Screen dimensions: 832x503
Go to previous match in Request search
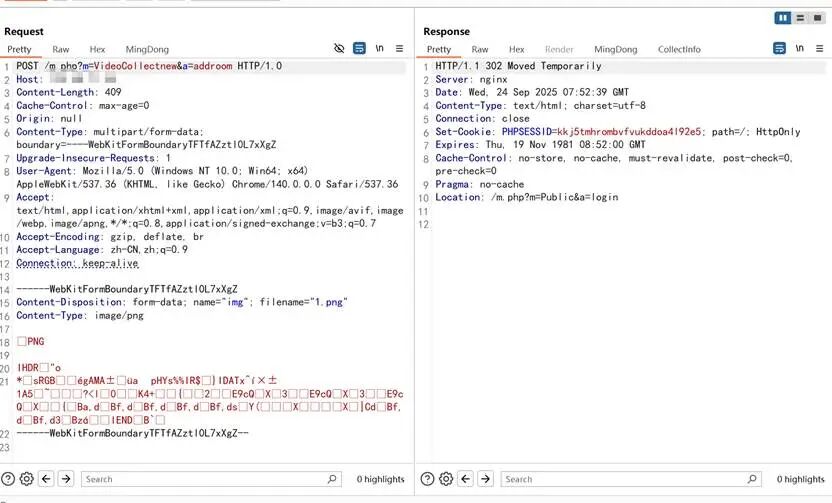(x=47, y=479)
